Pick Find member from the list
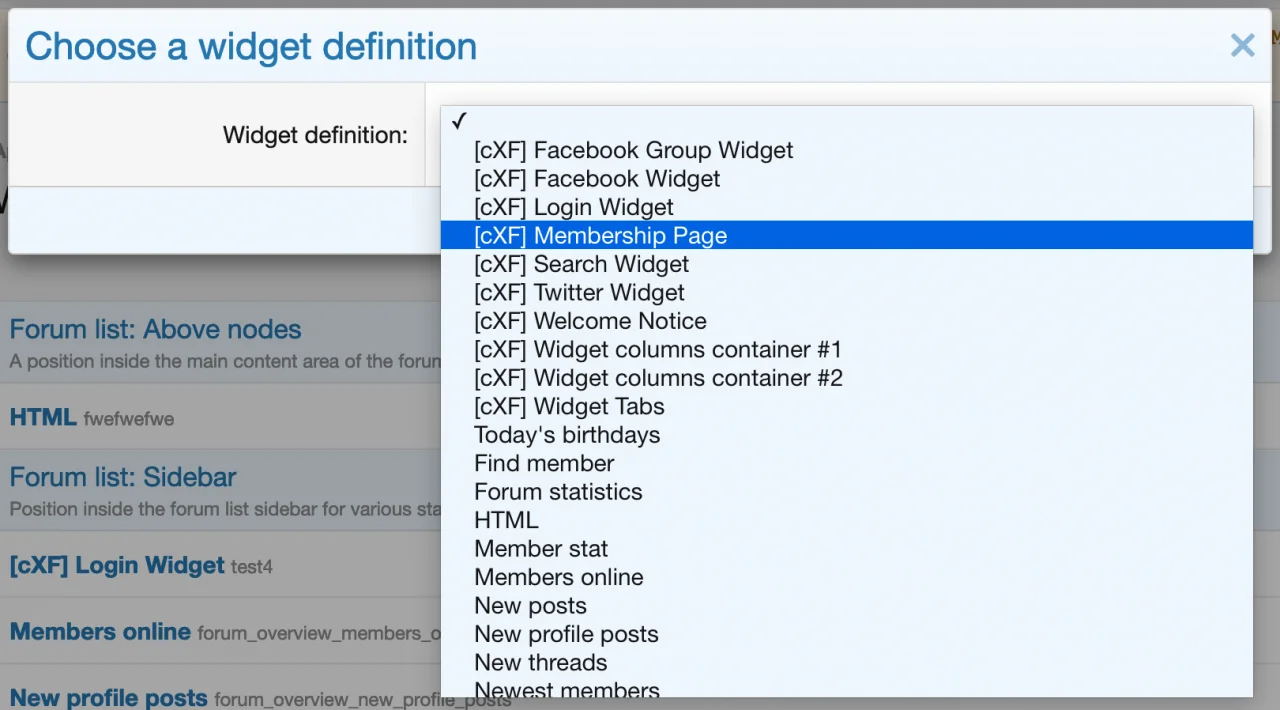The image size is (1280, 710). pos(544,463)
